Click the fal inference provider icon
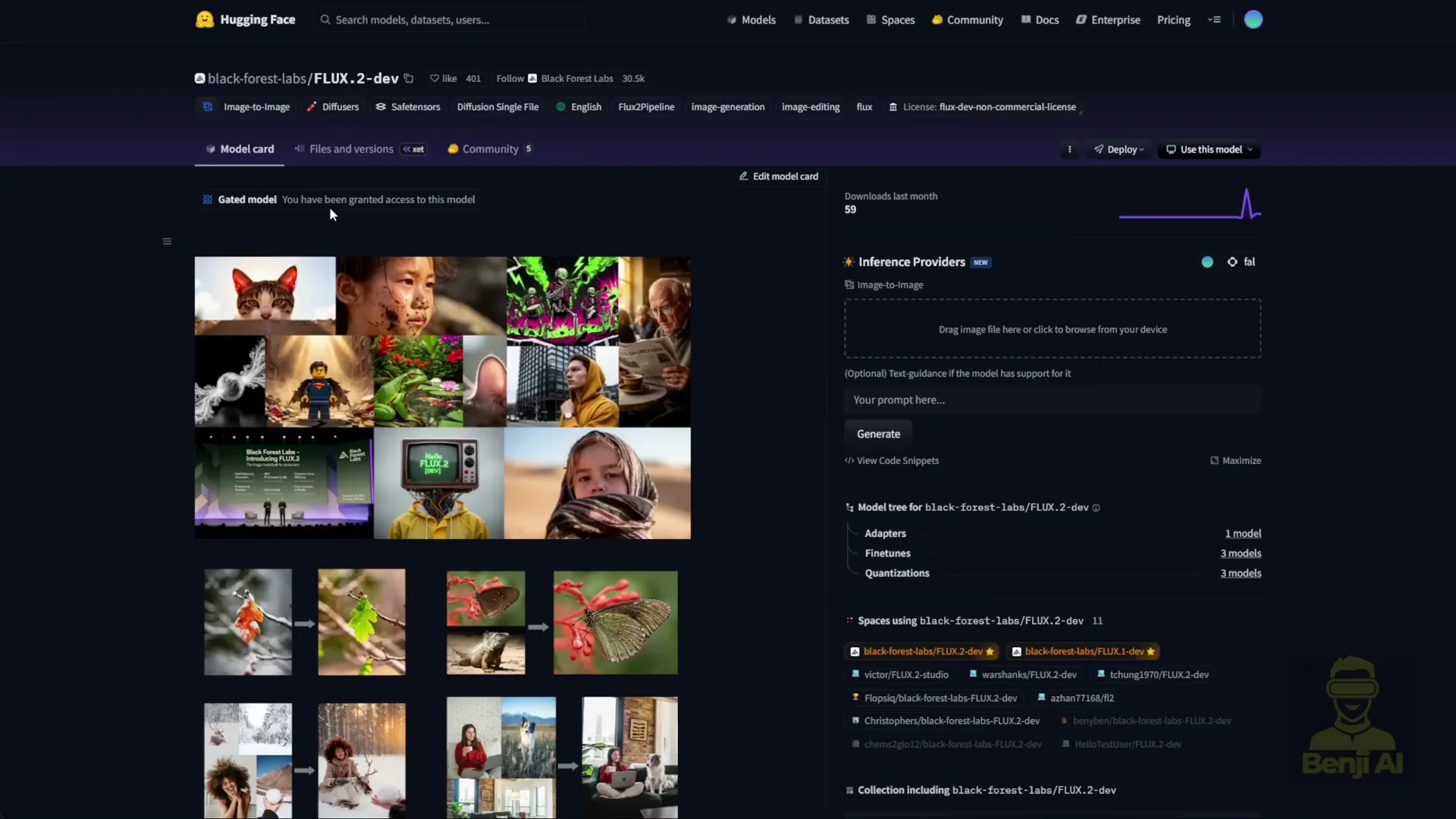Image resolution: width=1456 pixels, height=819 pixels. [1231, 262]
